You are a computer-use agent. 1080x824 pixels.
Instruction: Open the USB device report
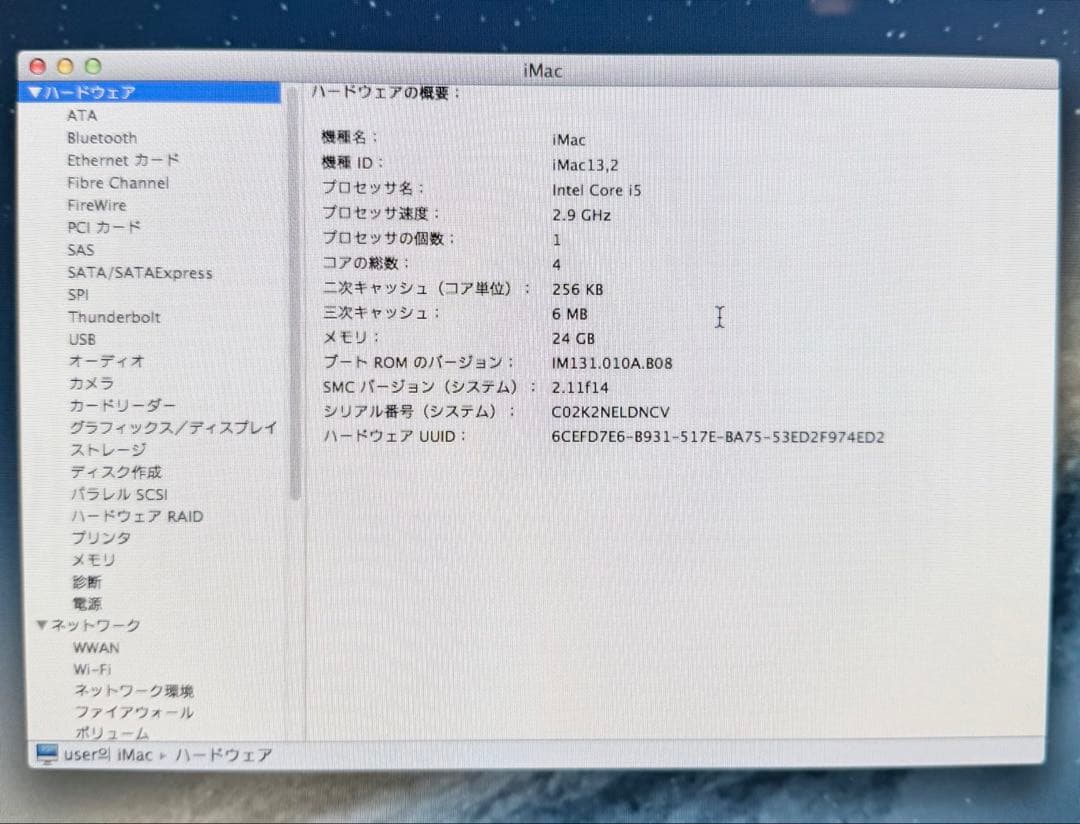click(x=82, y=339)
